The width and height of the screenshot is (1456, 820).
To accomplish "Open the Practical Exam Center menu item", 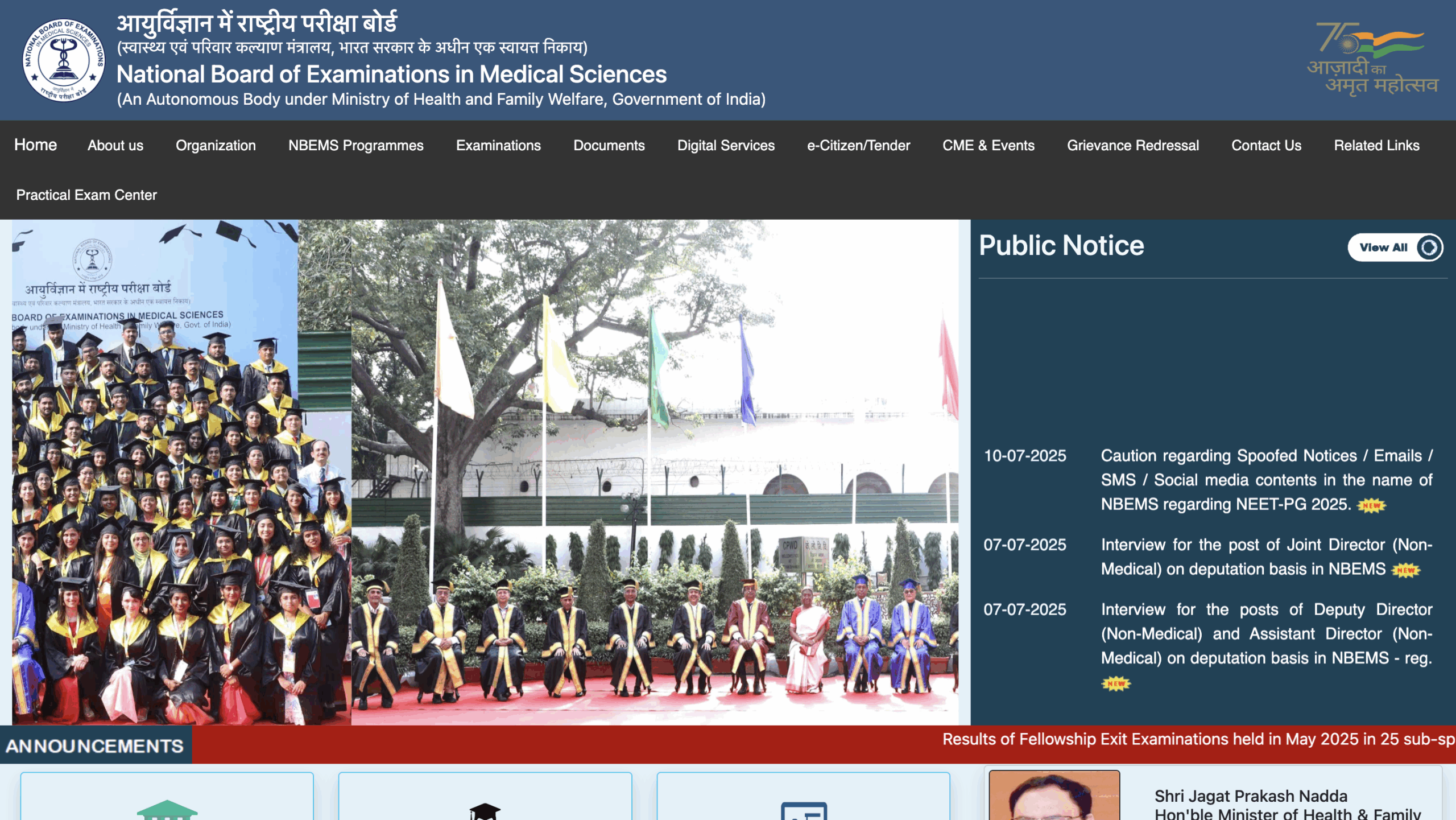I will 86,195.
